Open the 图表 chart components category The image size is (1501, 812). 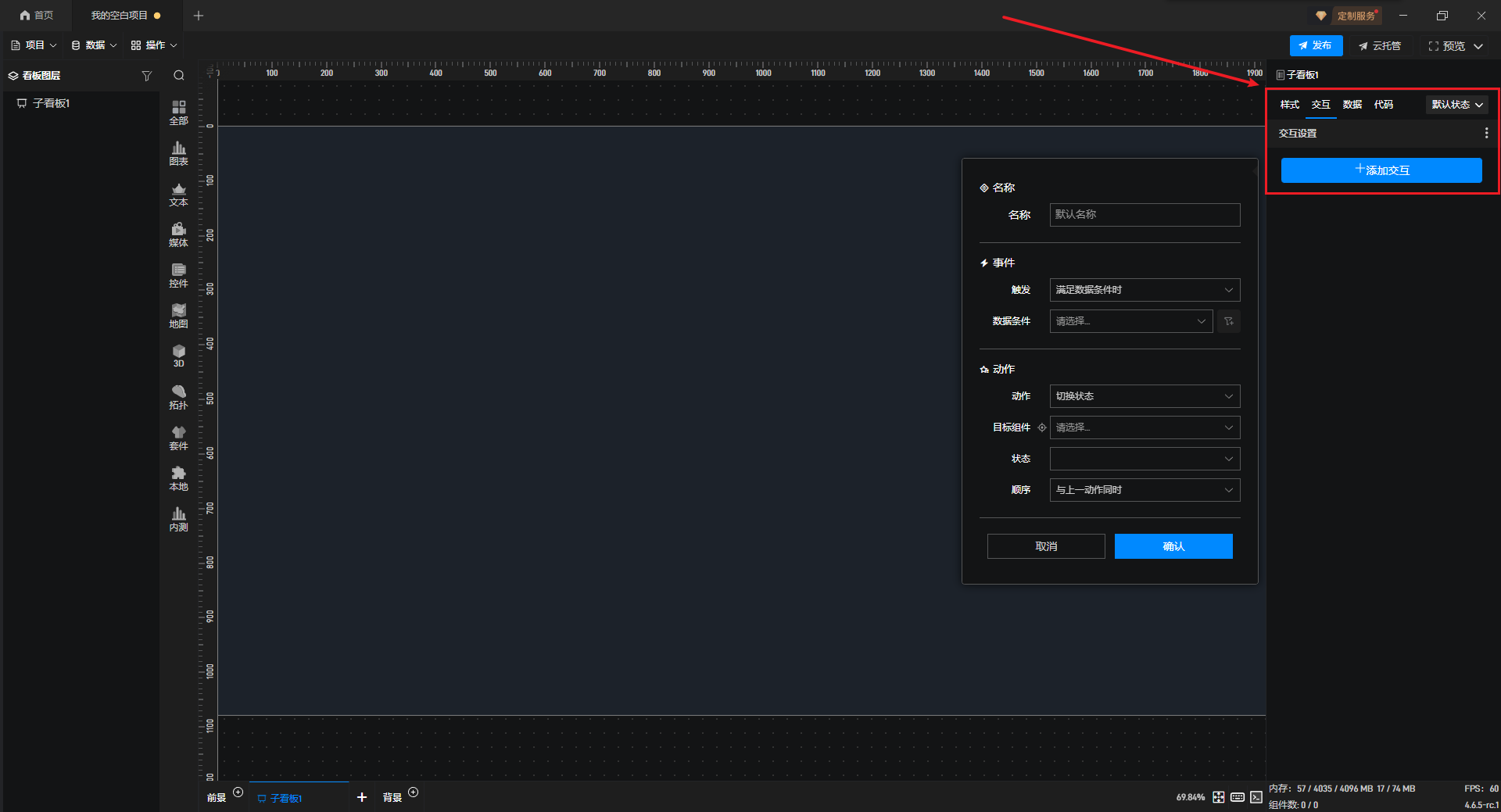click(179, 153)
